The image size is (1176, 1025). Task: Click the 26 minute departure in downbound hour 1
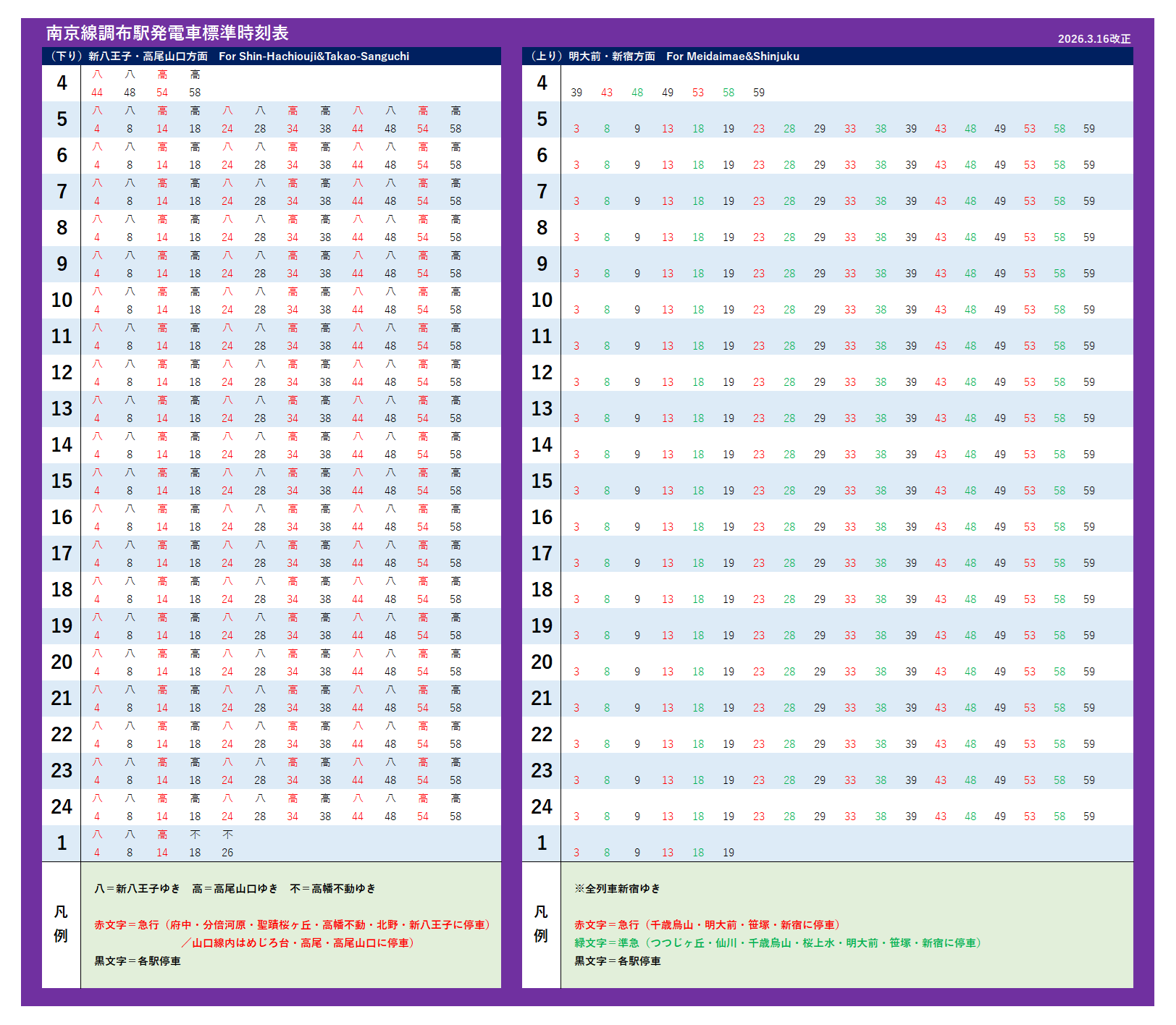(x=227, y=853)
